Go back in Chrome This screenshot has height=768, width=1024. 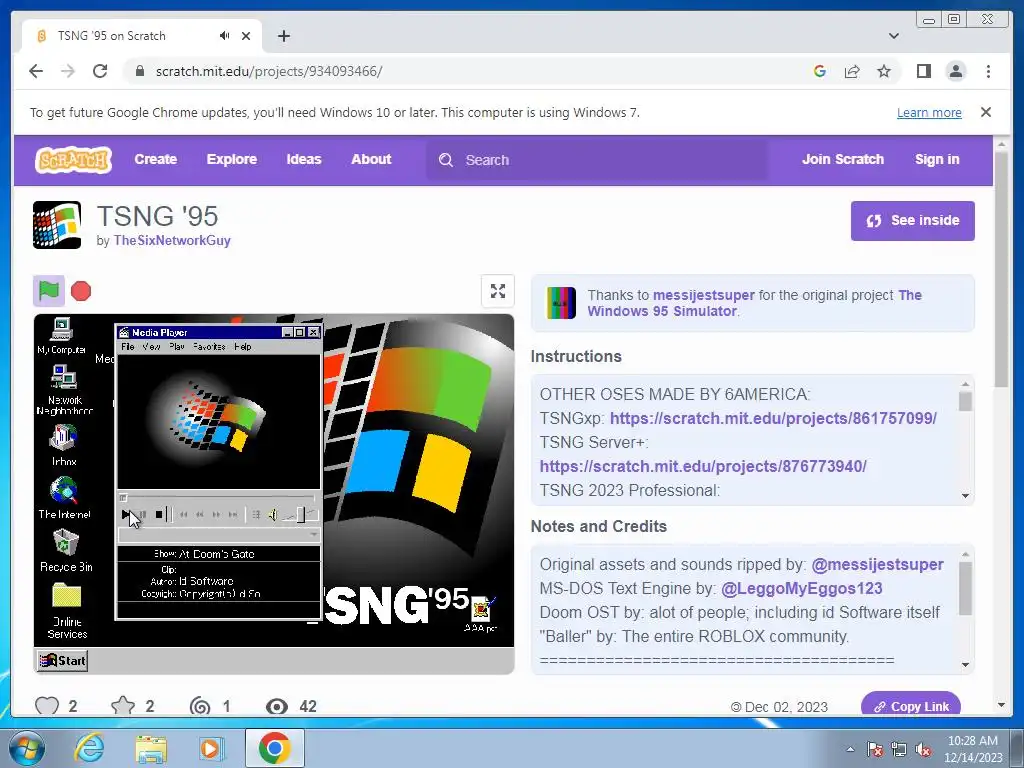36,71
